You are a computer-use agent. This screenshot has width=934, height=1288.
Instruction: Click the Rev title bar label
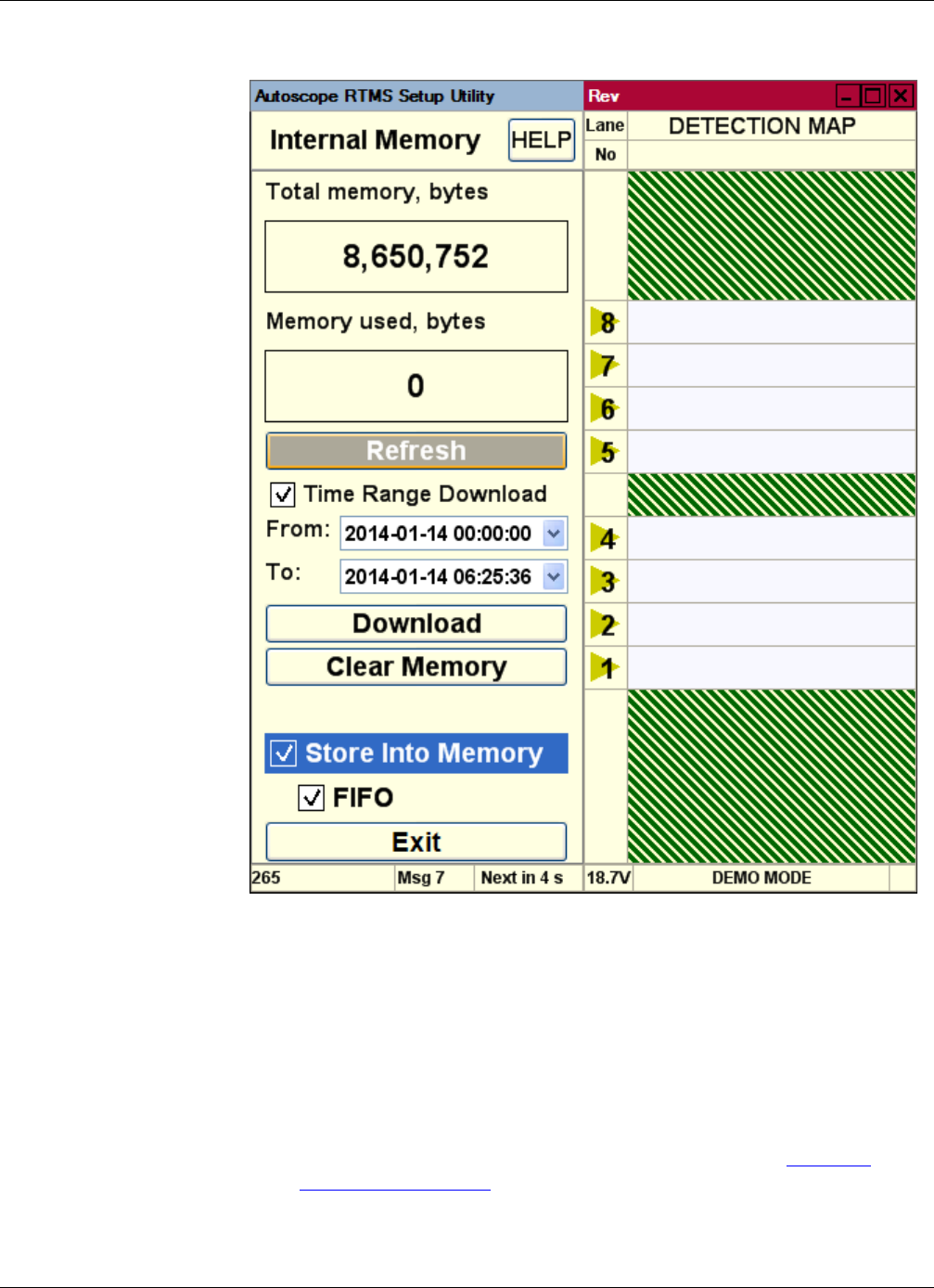click(x=604, y=96)
